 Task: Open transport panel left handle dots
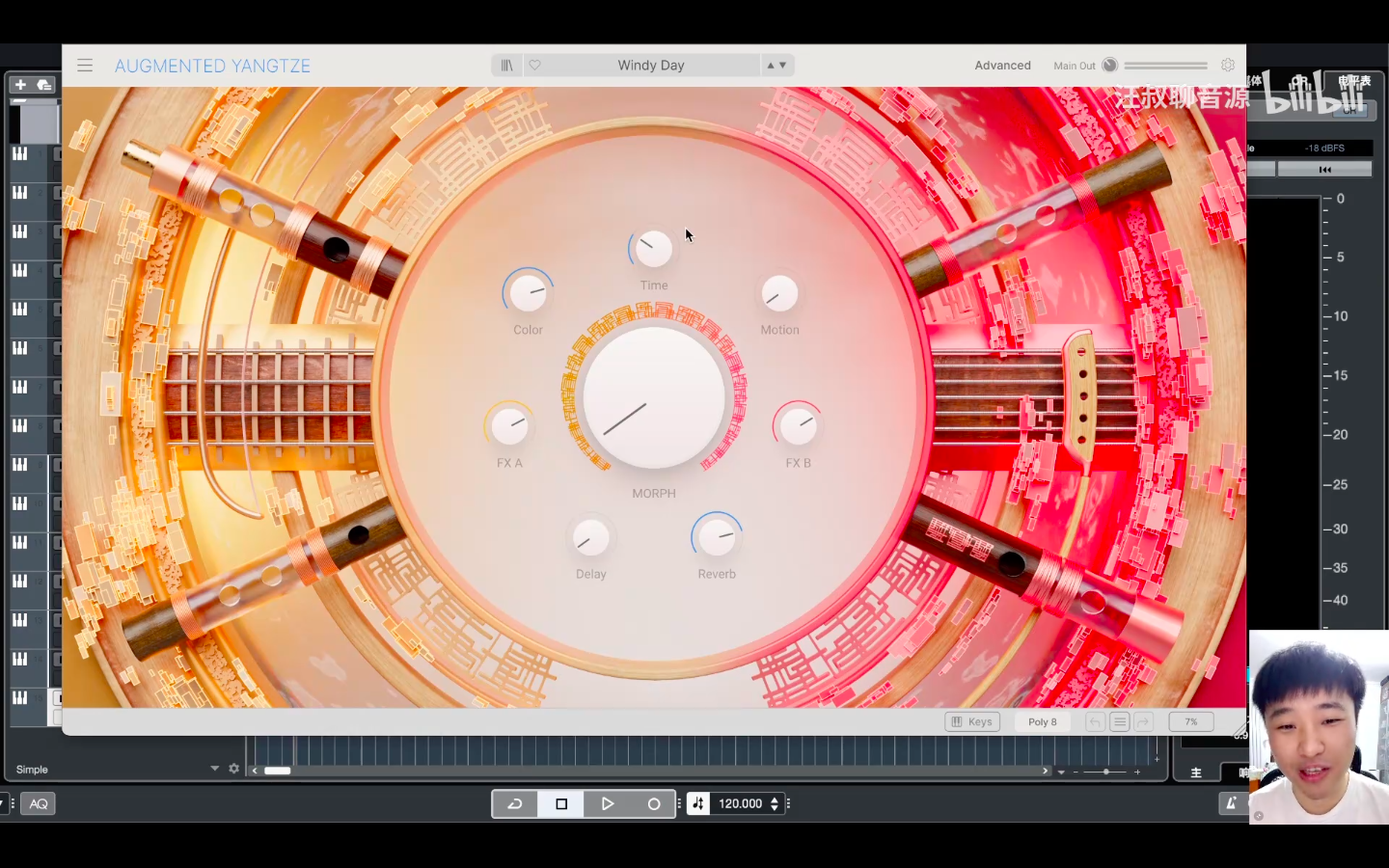(x=679, y=803)
